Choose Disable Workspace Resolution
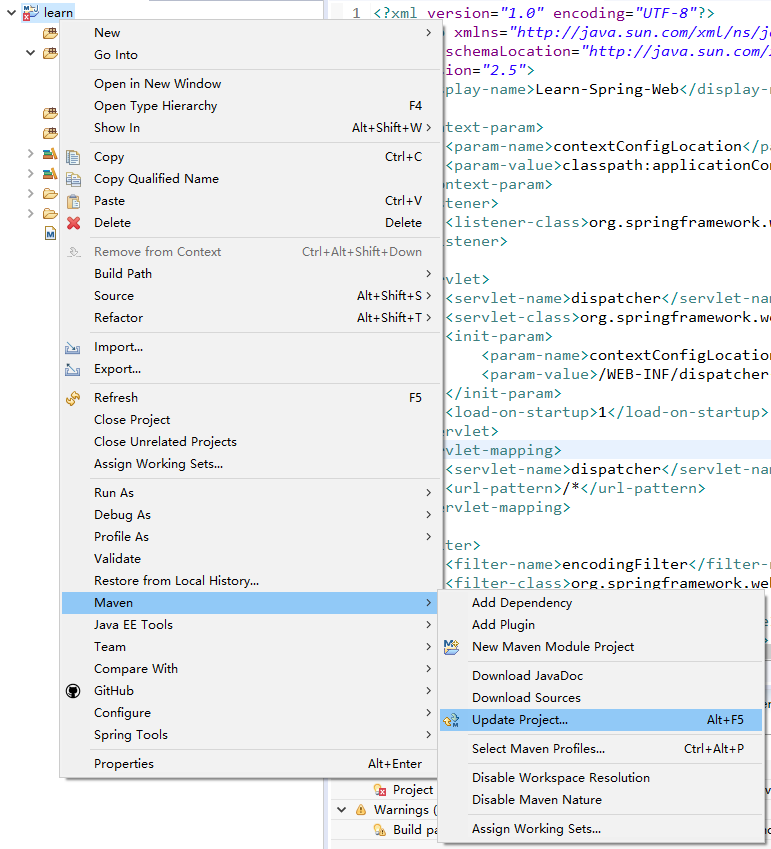771x849 pixels. point(560,778)
